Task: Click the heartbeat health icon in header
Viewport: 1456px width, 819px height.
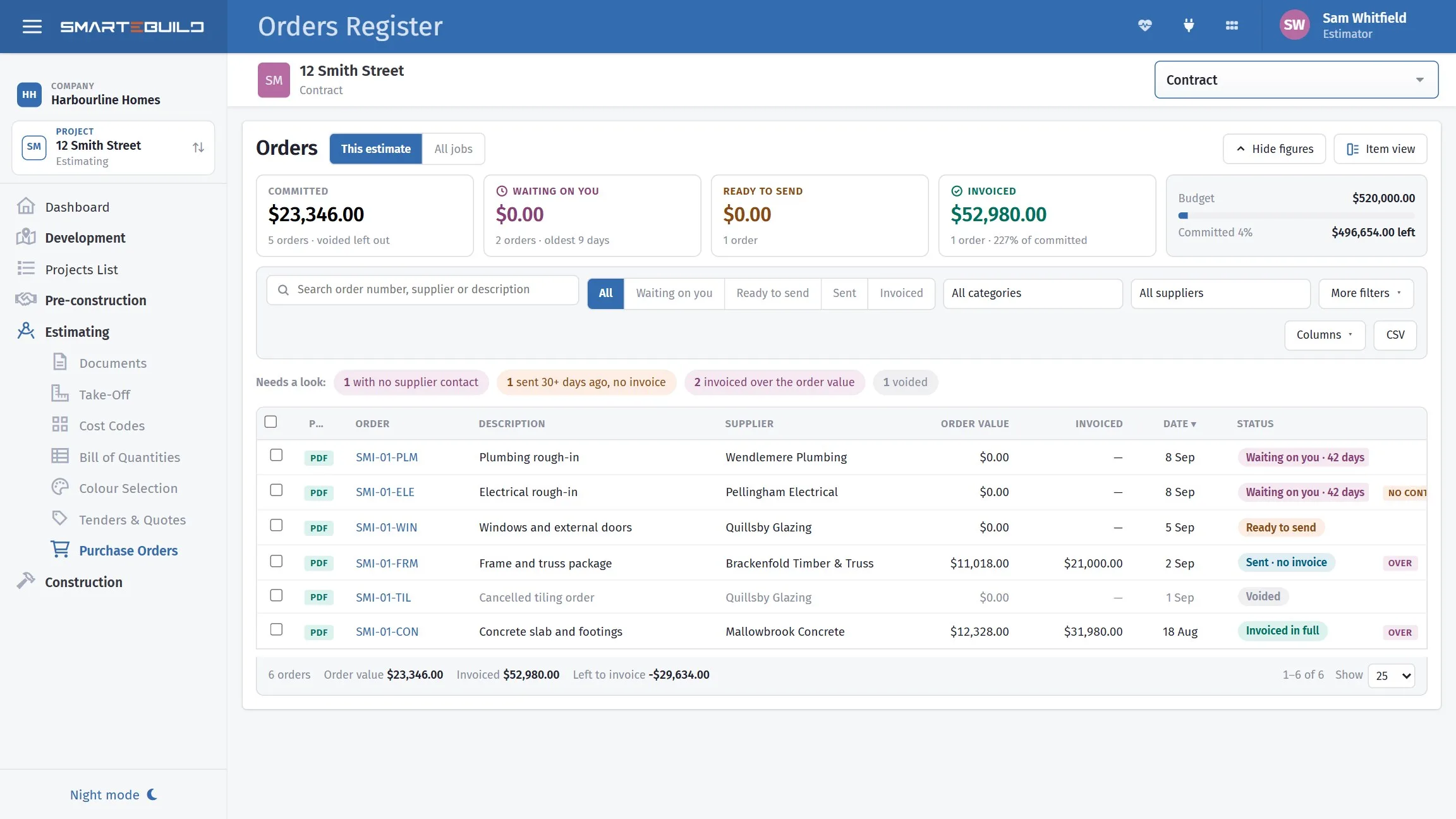Action: tap(1144, 26)
